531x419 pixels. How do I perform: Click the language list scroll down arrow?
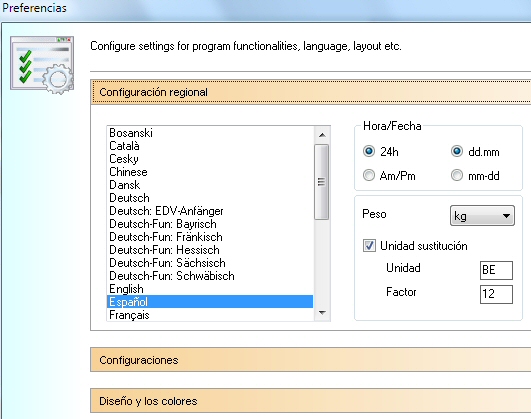322,312
